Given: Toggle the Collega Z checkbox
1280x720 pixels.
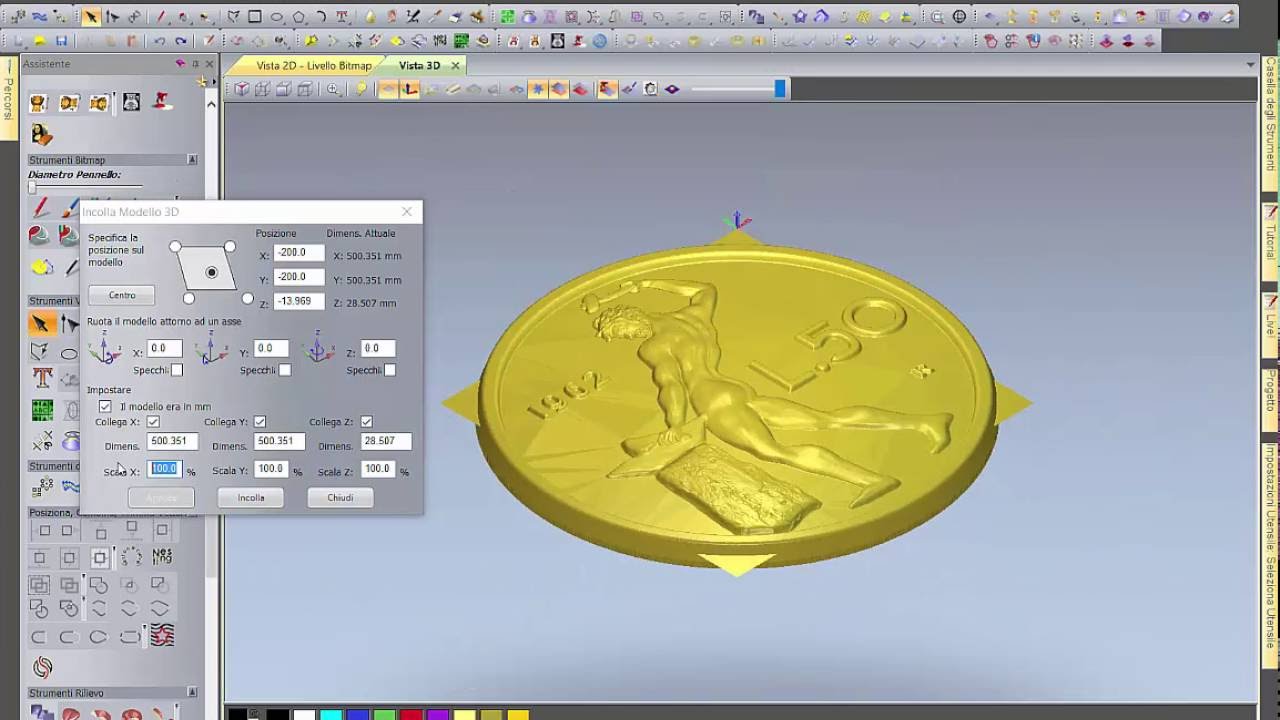Looking at the screenshot, I should [366, 422].
